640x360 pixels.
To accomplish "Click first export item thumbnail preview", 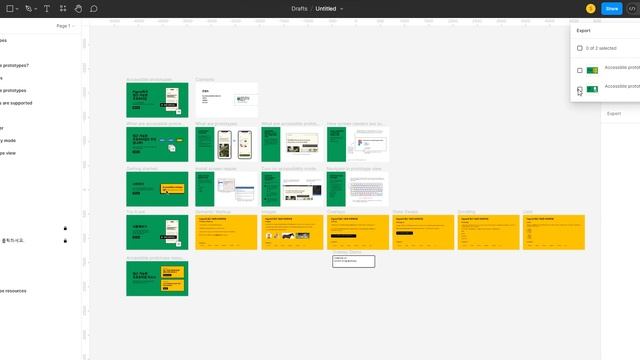I will (592, 70).
